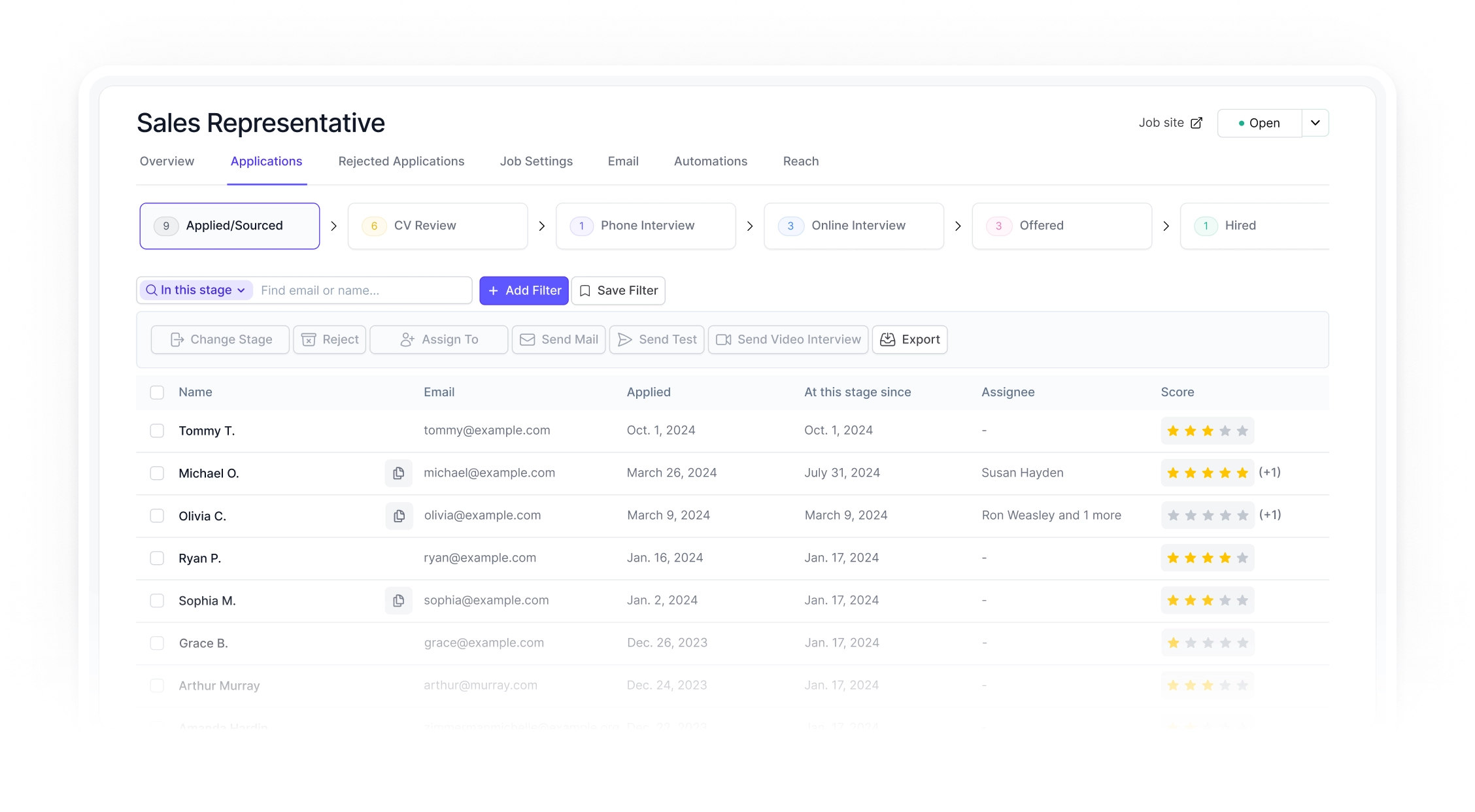
Task: Set a five-star score for Grace B.
Action: point(1242,643)
